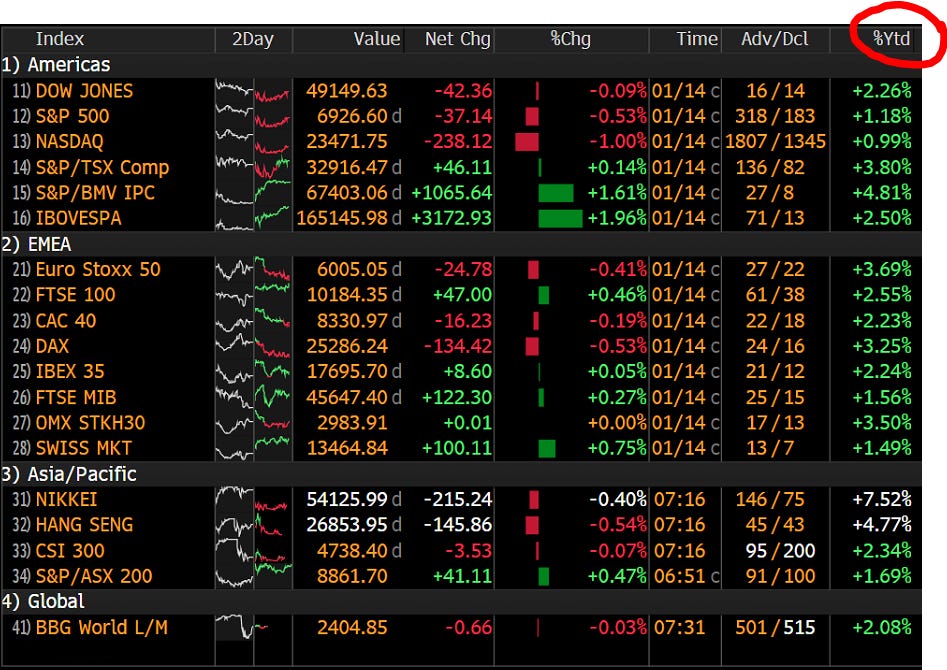This screenshot has height=670, width=947.
Task: Open the FTSE MIB index
Action: tap(75, 398)
